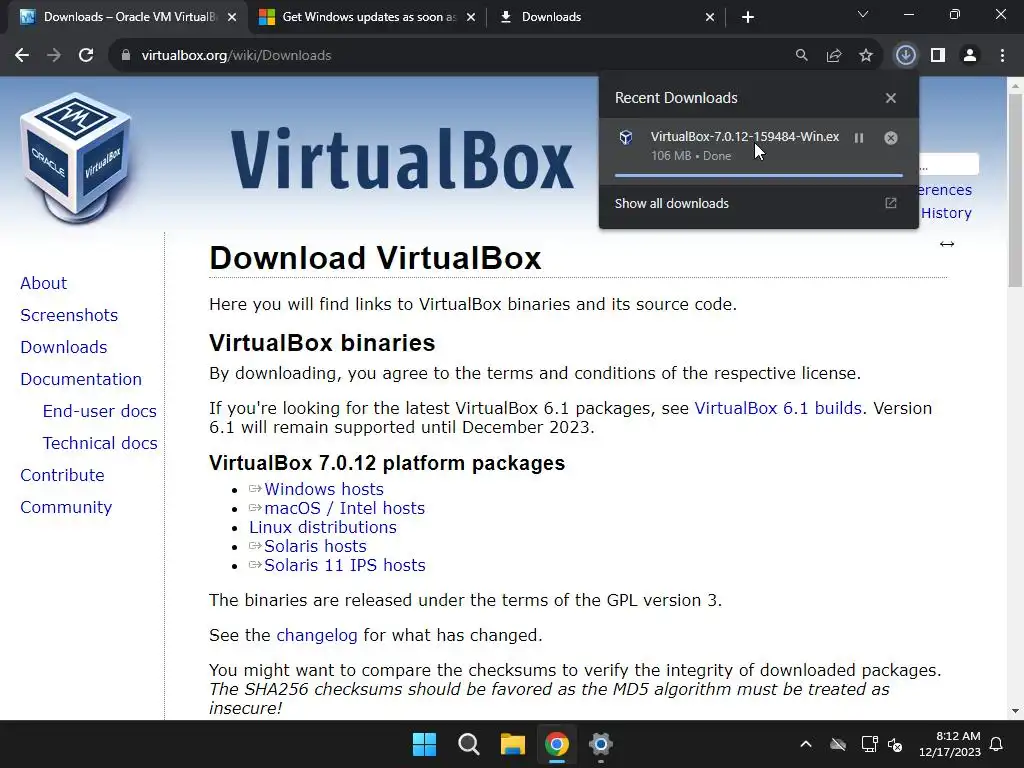Image resolution: width=1024 pixels, height=768 pixels.
Task: Toggle the browser side panel icon
Action: pos(938,56)
